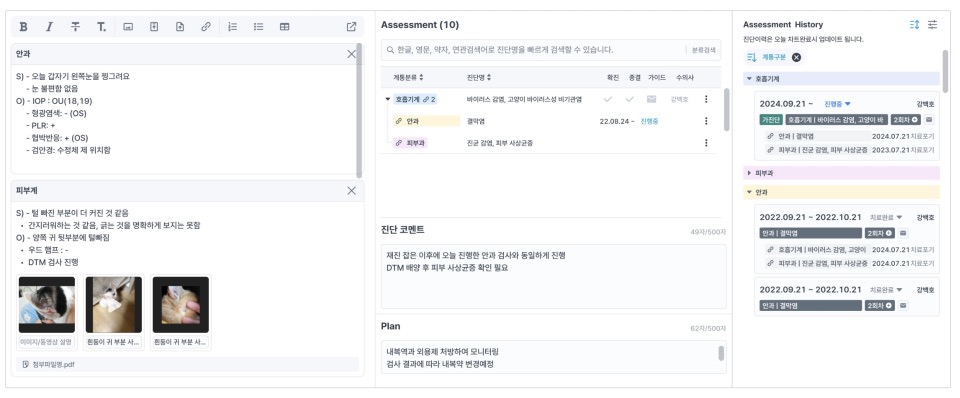The height and width of the screenshot is (398, 960).
Task: Toggle 확진 checkmark for 호흡기계 row
Action: pyautogui.click(x=608, y=99)
